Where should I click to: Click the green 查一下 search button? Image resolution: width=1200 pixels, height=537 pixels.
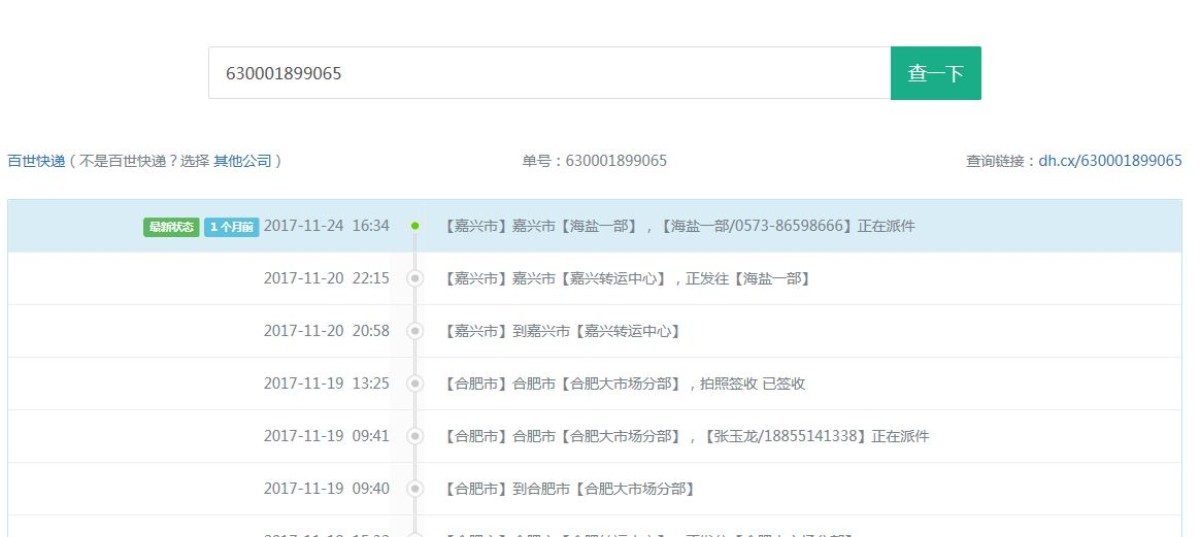935,73
